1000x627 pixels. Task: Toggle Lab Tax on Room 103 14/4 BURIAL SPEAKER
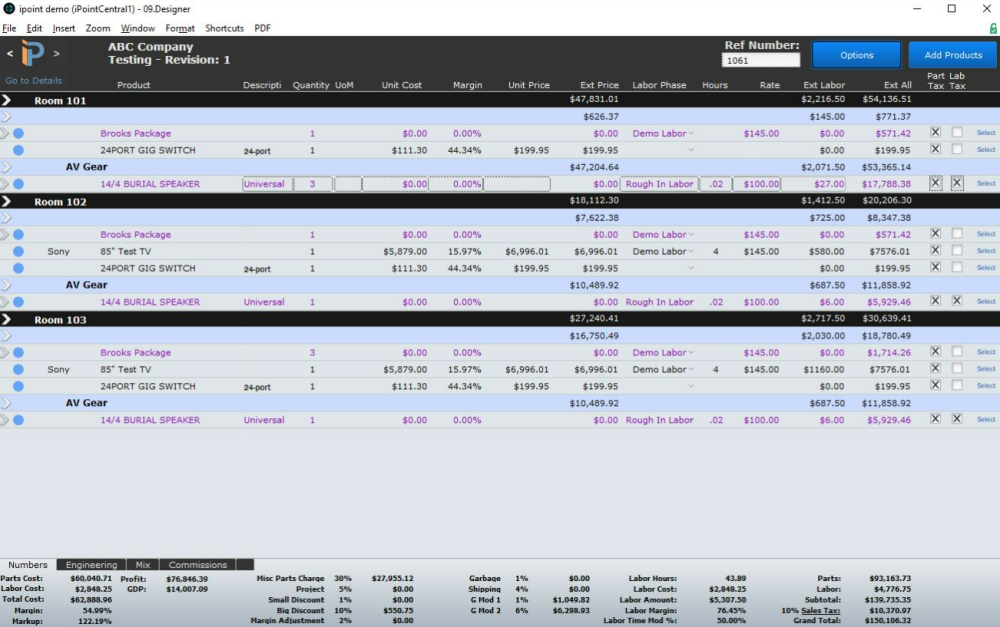coord(957,418)
